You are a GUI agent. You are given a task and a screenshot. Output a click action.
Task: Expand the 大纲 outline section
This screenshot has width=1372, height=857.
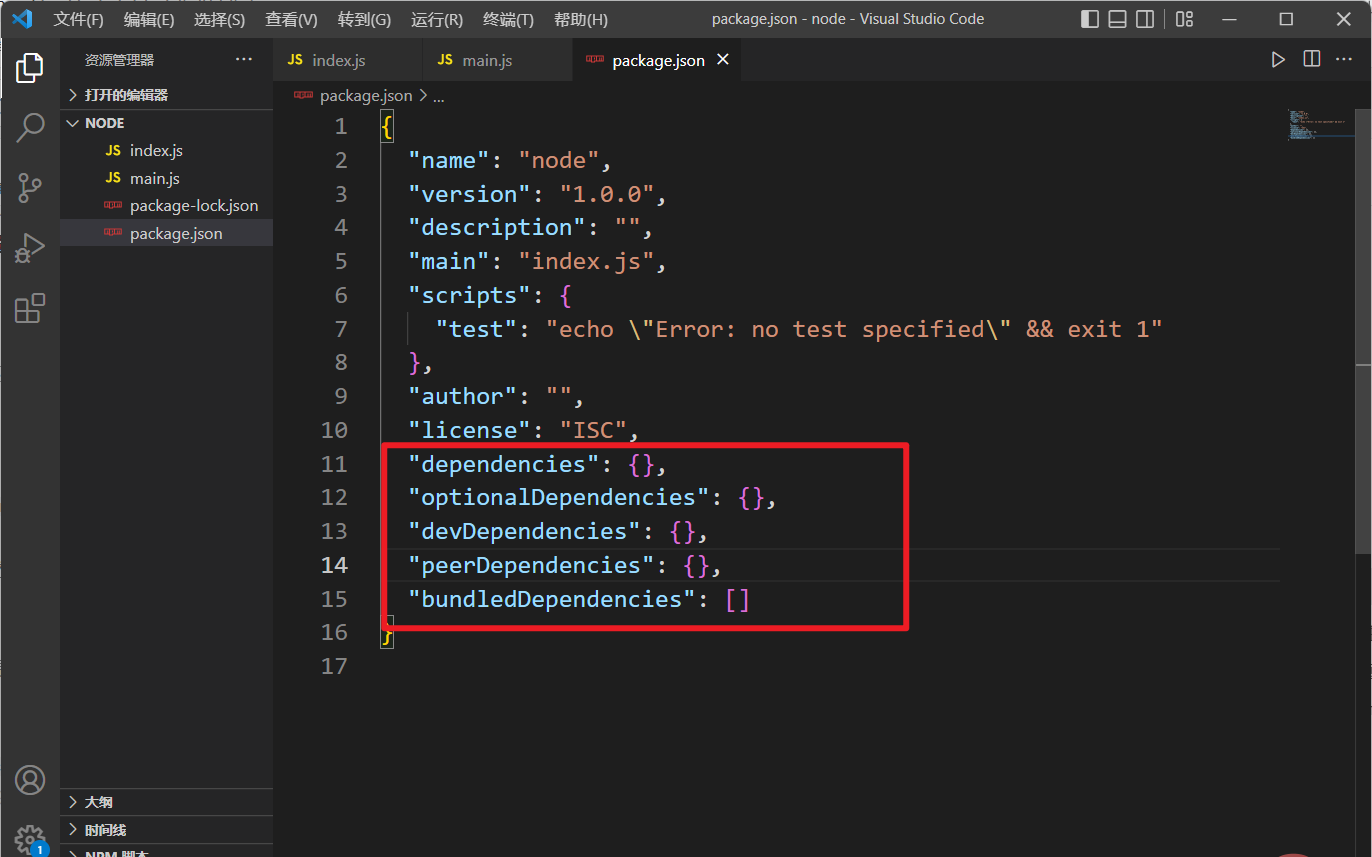point(166,802)
